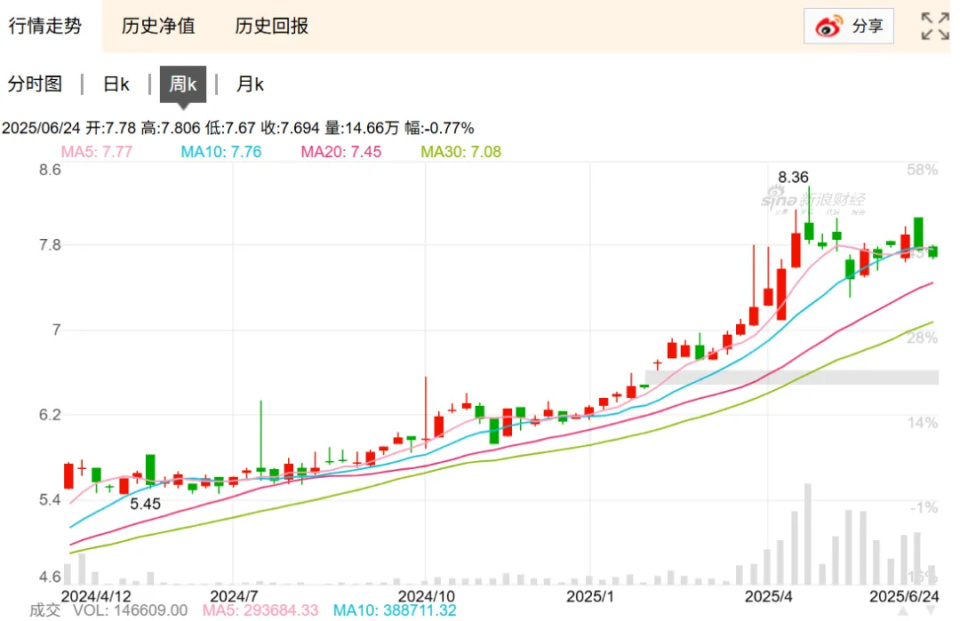Select the 周k chart view
Viewport: 960px width, 621px height.
point(182,84)
